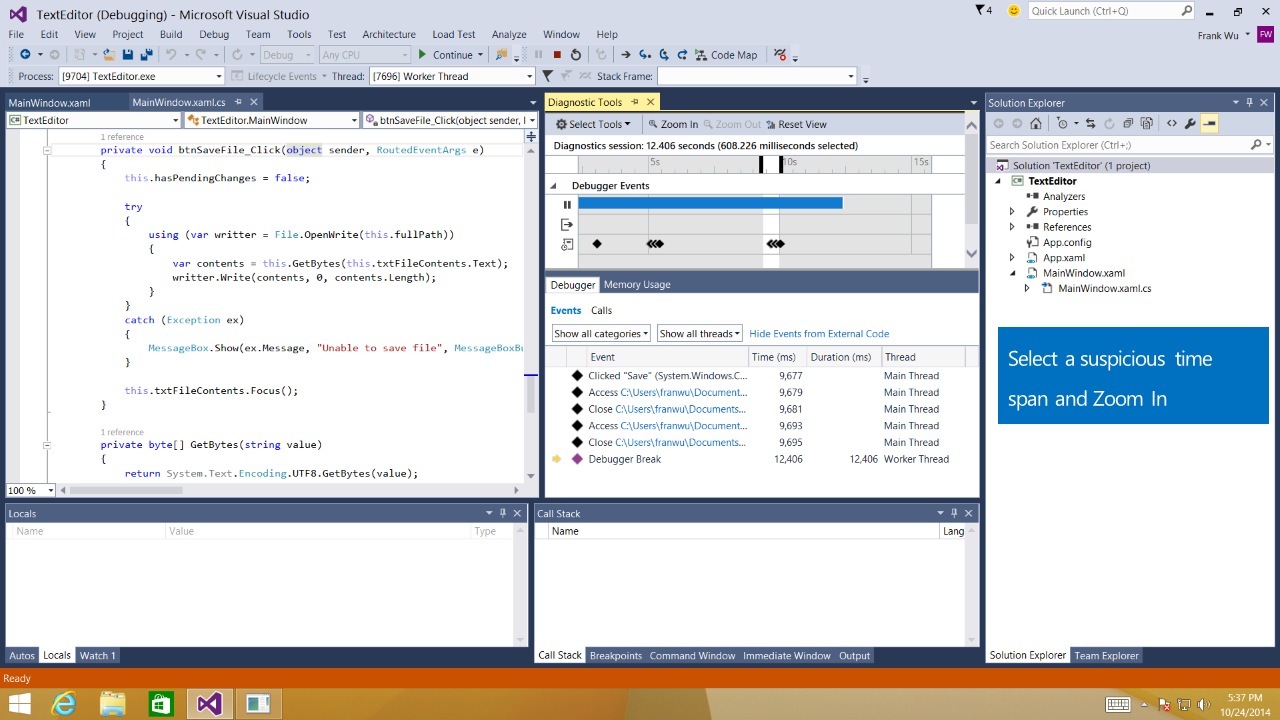The image size is (1280, 720).
Task: Collapse the MainWindow.xaml tree node
Action: pyautogui.click(x=1012, y=273)
